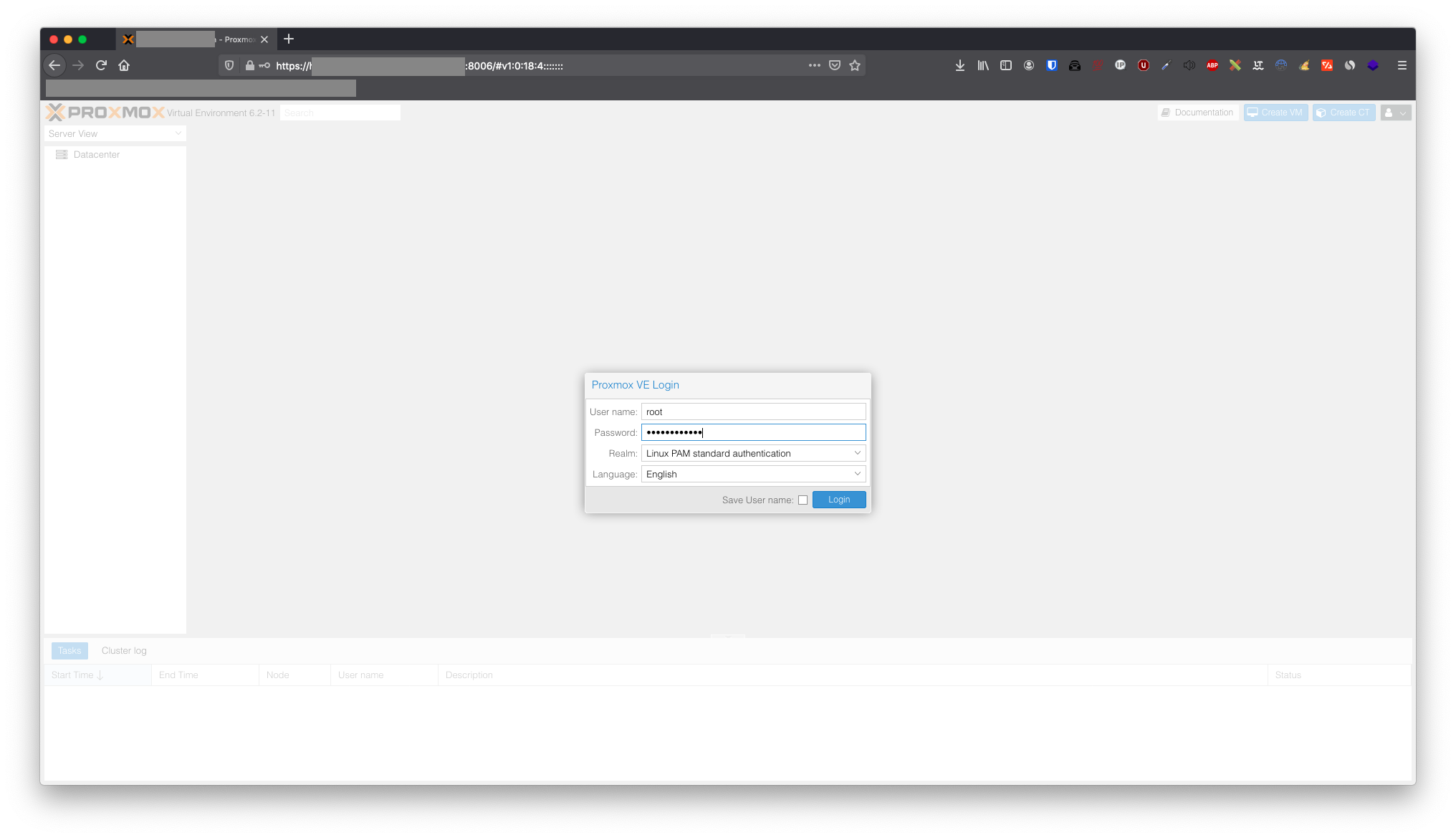Click Create VM button

pyautogui.click(x=1275, y=113)
